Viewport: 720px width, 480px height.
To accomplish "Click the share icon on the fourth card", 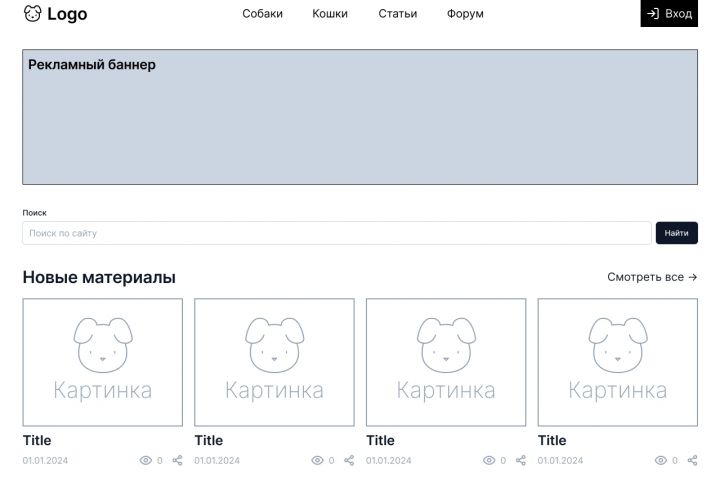I will click(x=693, y=460).
